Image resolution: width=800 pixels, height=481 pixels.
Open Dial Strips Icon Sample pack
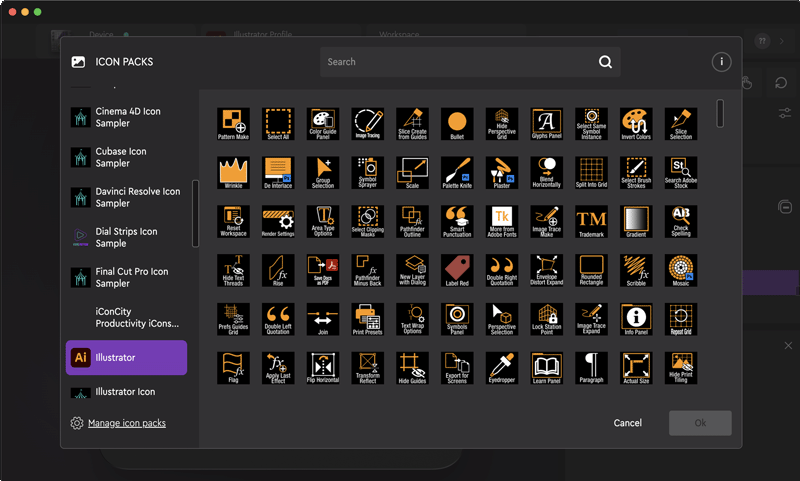pos(127,237)
